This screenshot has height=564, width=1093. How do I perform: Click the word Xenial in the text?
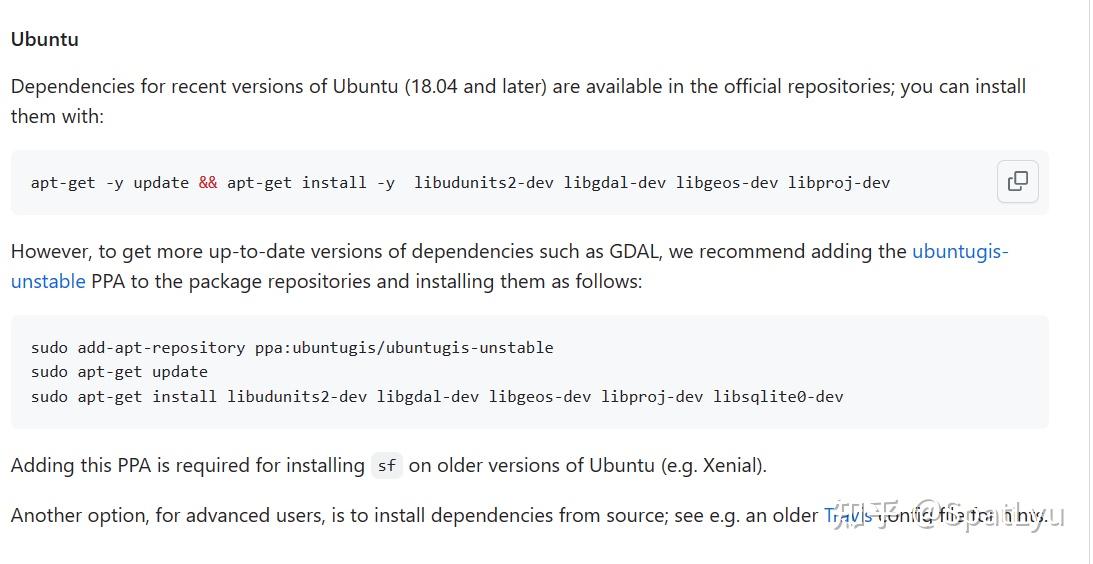[x=731, y=465]
